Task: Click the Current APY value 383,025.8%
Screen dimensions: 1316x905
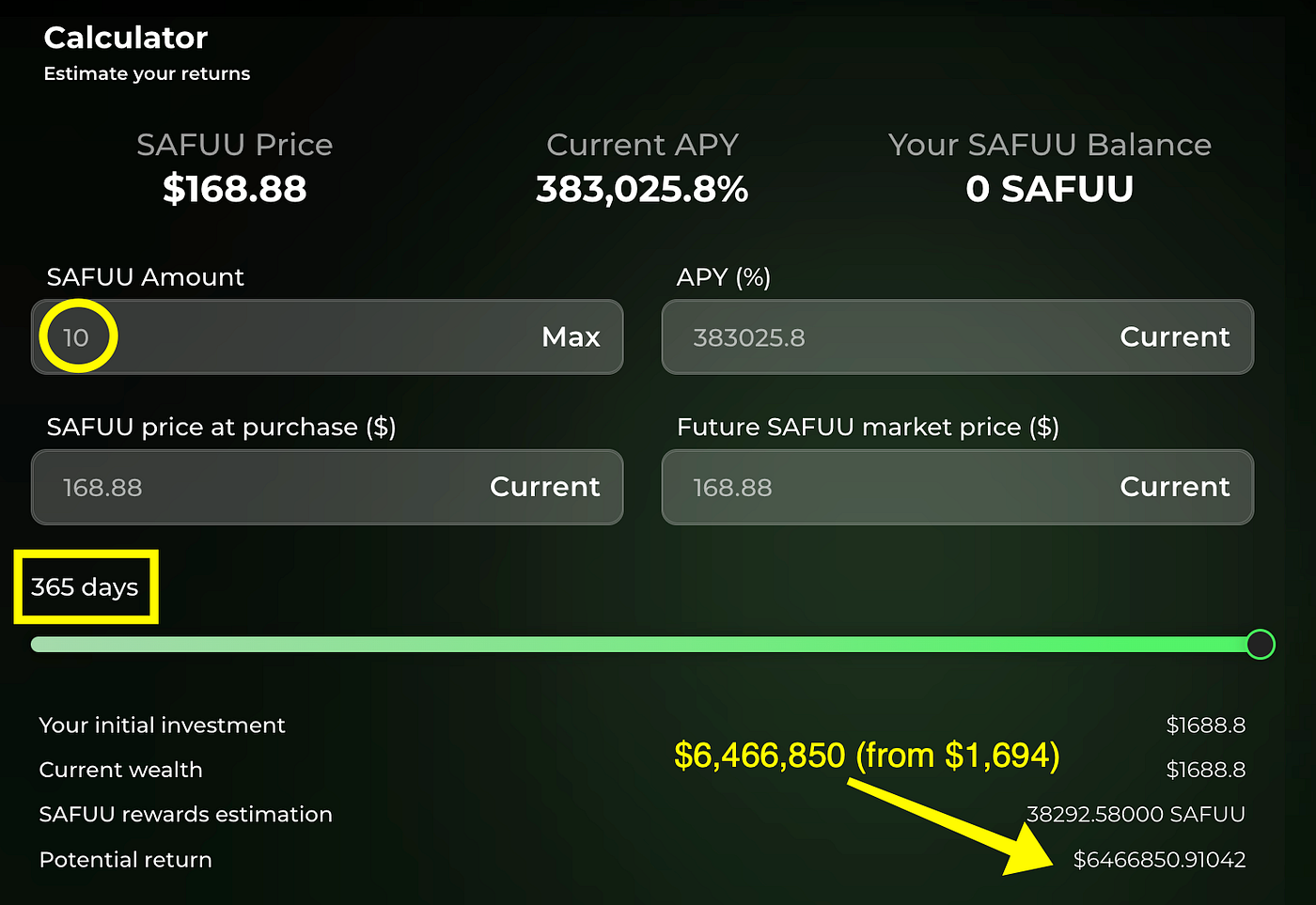Action: [x=642, y=189]
